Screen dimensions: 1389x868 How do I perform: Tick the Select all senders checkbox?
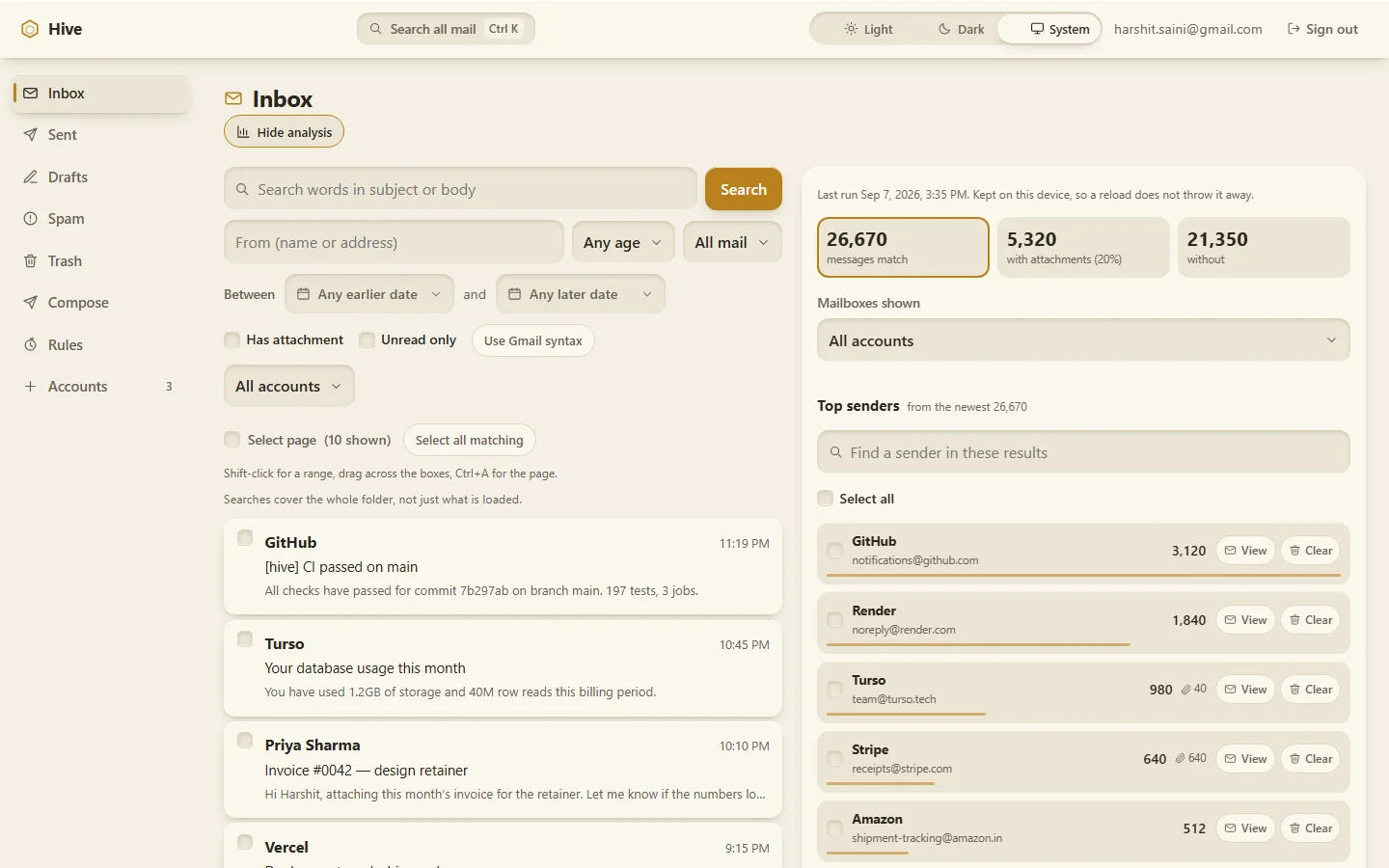(x=825, y=499)
